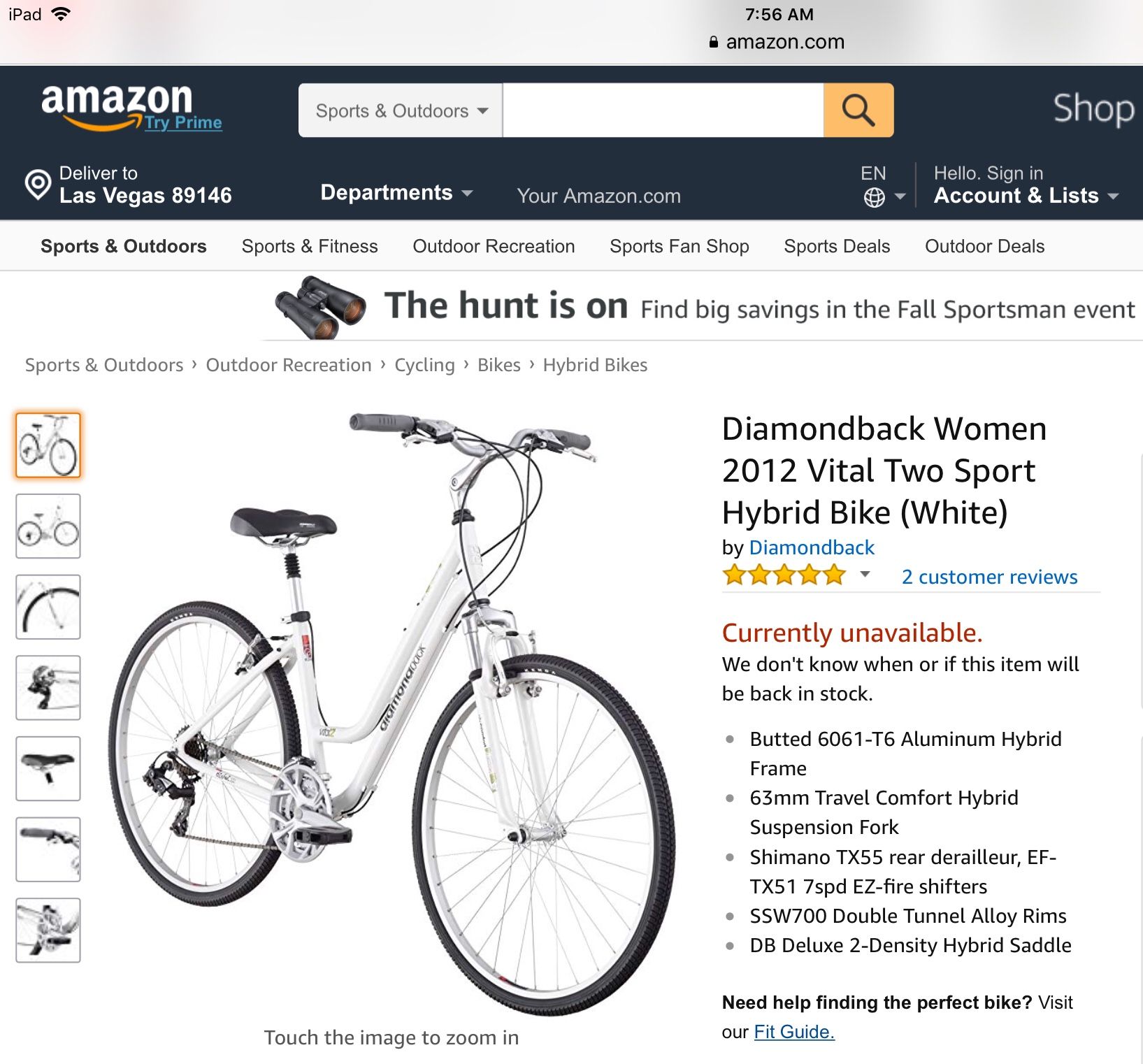Open the star rating breakdown arrow

[x=865, y=575]
